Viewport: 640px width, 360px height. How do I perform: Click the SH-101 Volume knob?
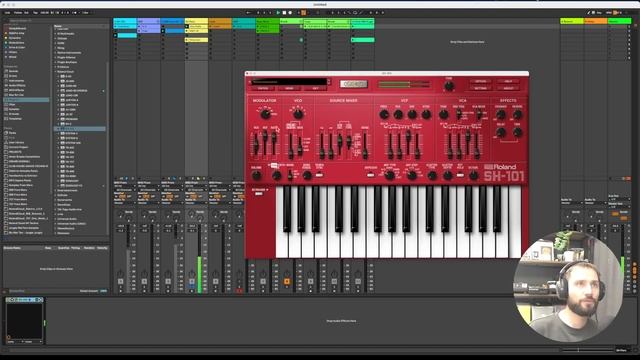pos(256,176)
